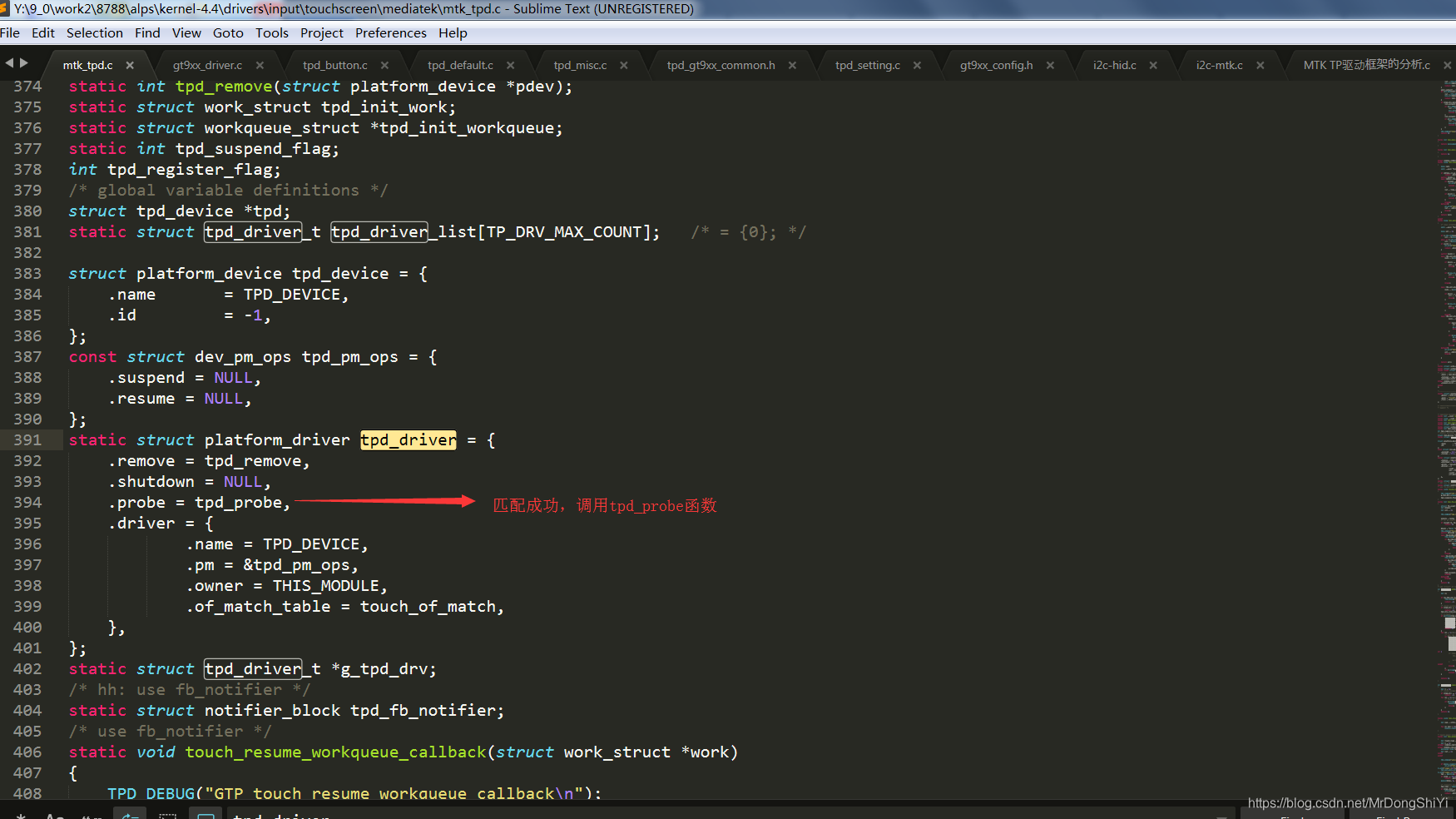The width and height of the screenshot is (1456, 819).
Task: Click highlighted tpd_driver on line 391
Action: click(408, 439)
